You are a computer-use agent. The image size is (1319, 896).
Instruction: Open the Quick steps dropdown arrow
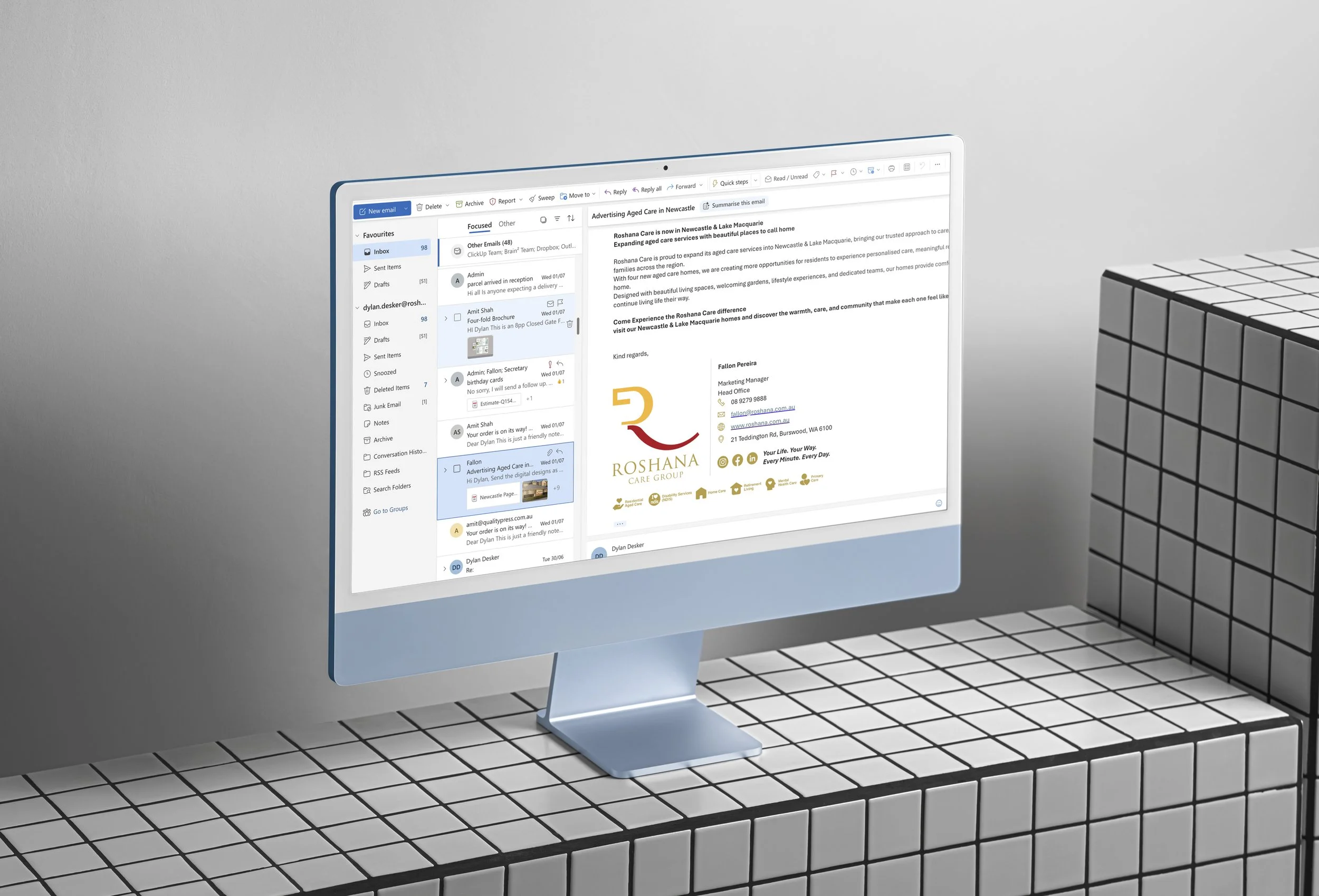coord(756,180)
